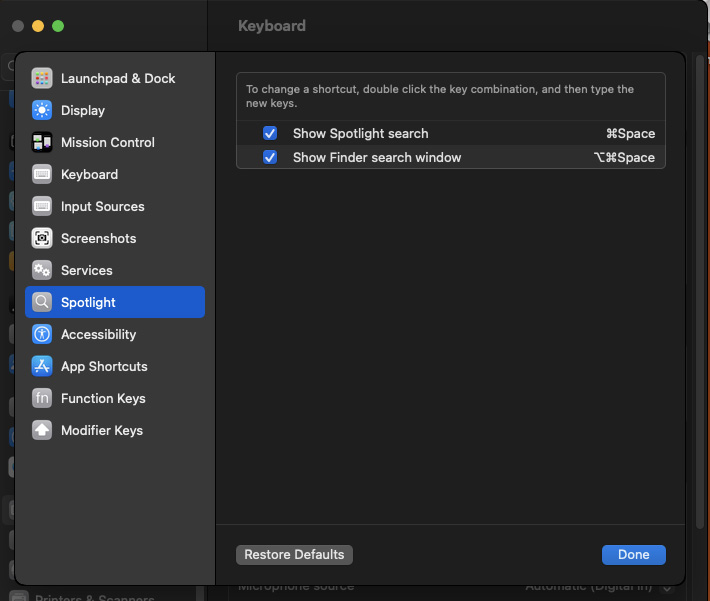Click the Input Sources icon
This screenshot has height=601, width=710.
point(42,206)
